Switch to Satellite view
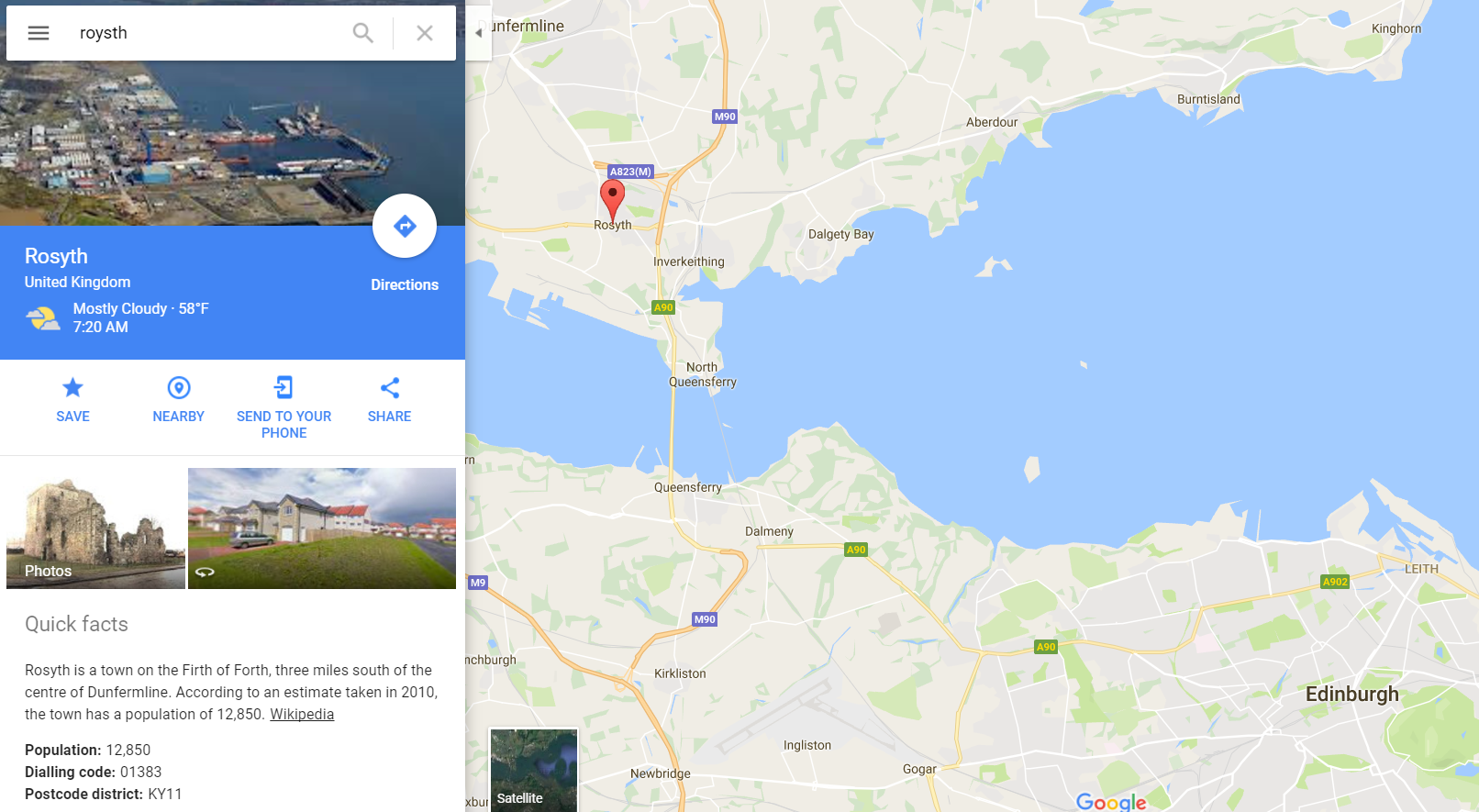 (534, 770)
